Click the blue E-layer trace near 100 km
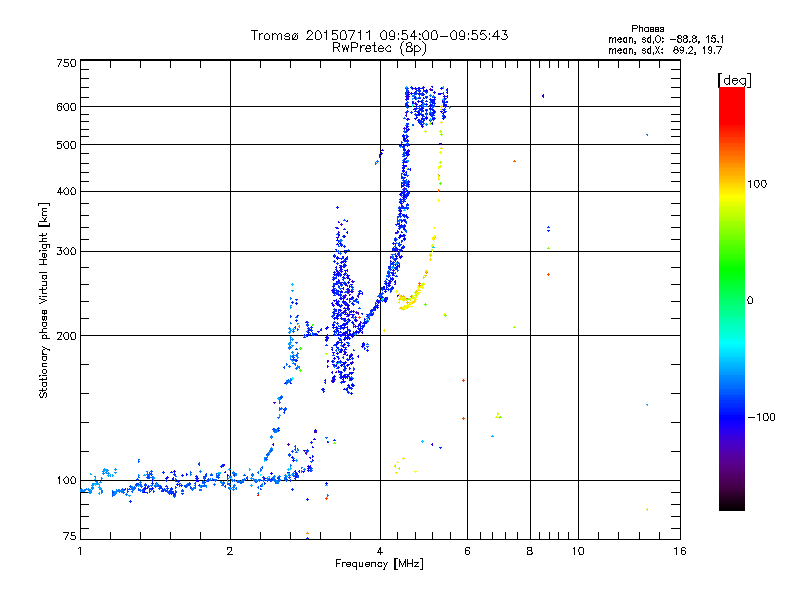 pos(196,481)
